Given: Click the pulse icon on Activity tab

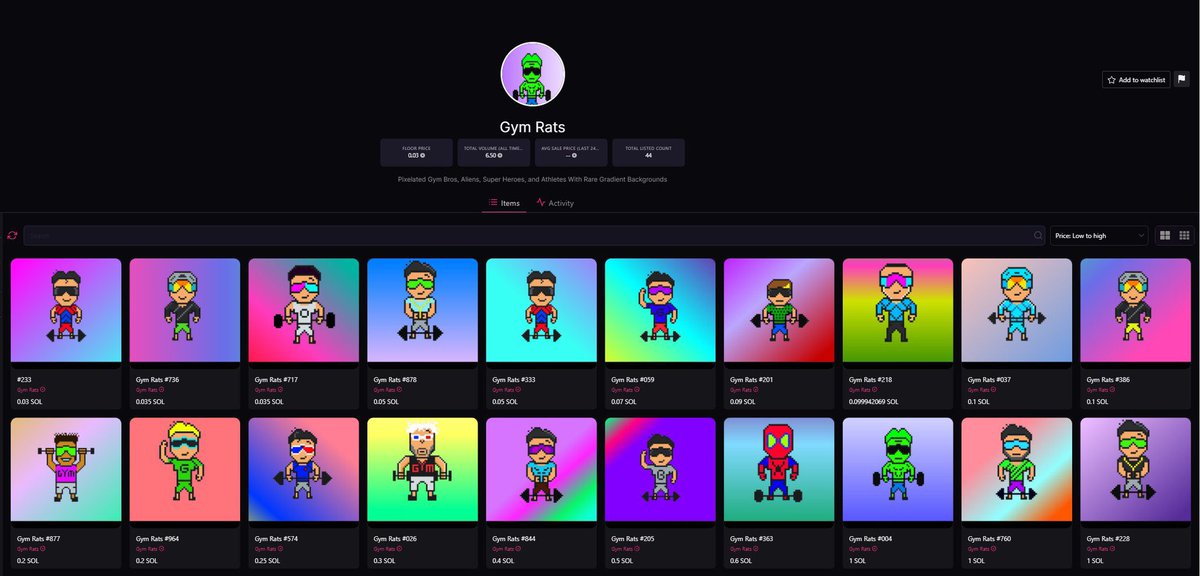Looking at the screenshot, I should tap(541, 203).
